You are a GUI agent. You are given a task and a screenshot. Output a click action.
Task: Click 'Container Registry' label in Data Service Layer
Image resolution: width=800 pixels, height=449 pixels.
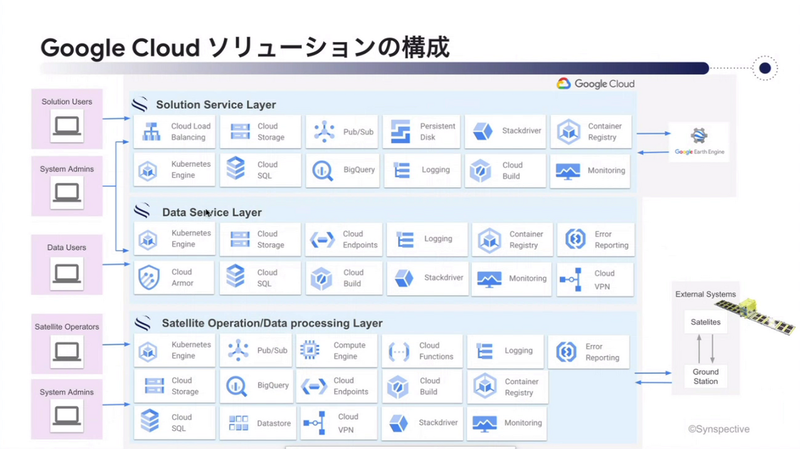point(526,240)
